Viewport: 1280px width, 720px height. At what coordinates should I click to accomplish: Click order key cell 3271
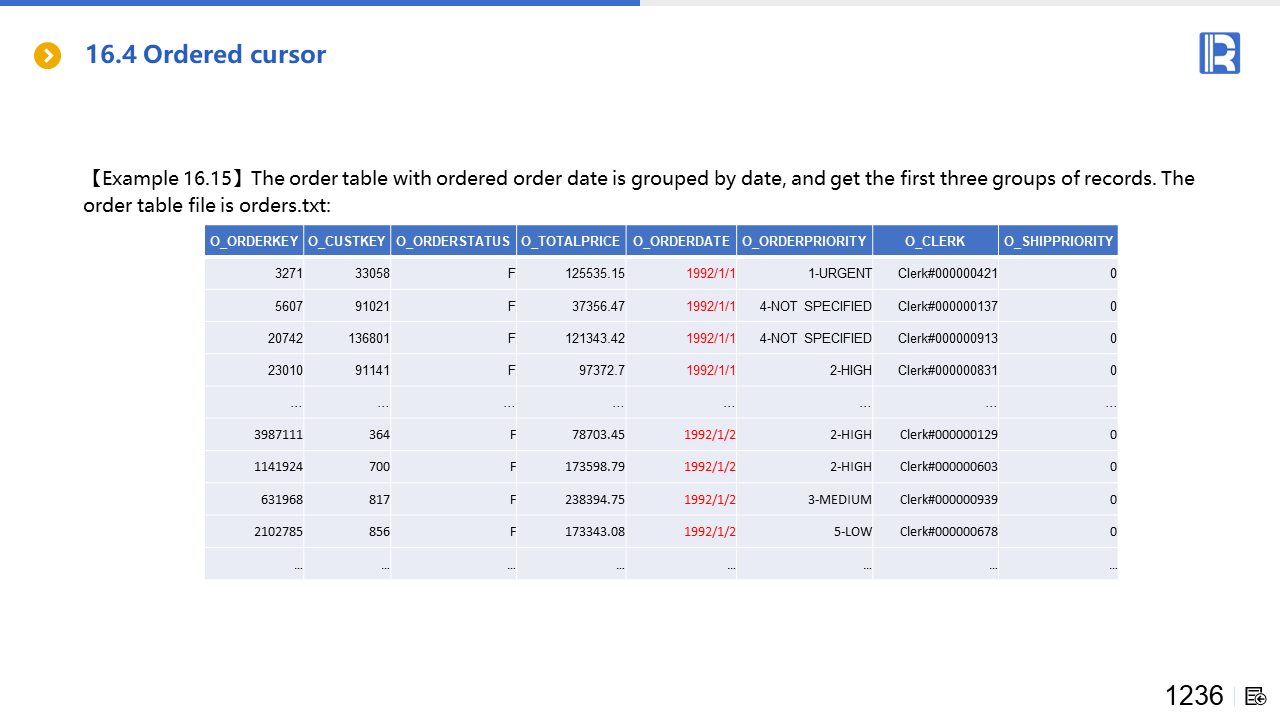(287, 273)
